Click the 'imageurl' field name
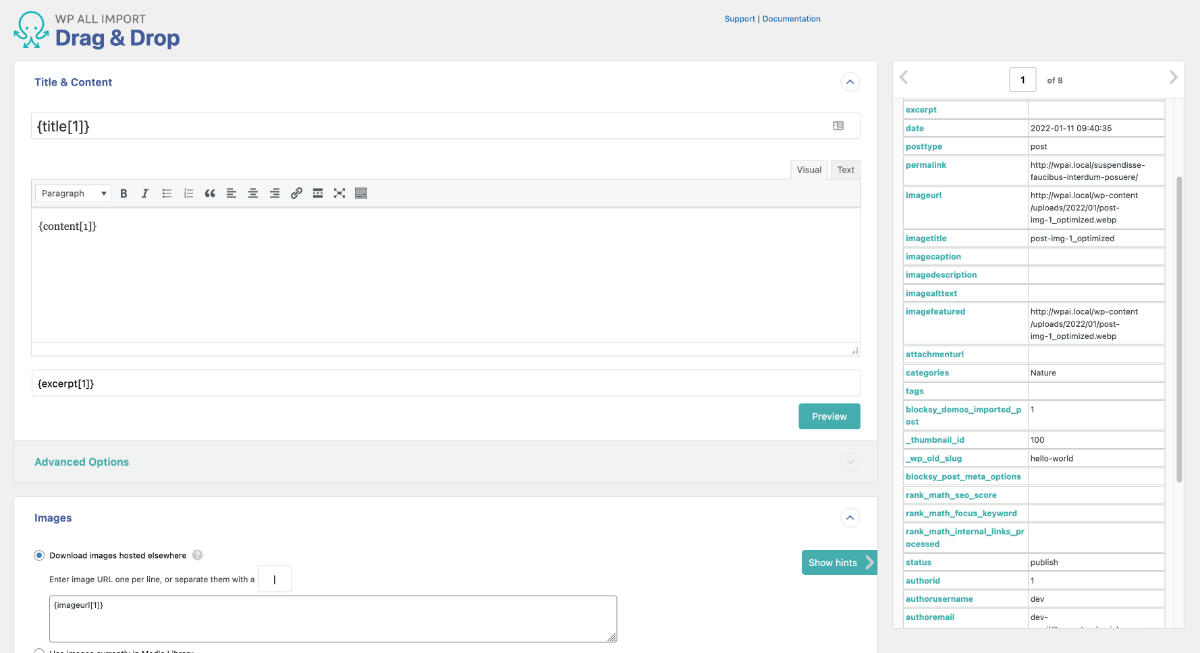1200x653 pixels. [923, 195]
